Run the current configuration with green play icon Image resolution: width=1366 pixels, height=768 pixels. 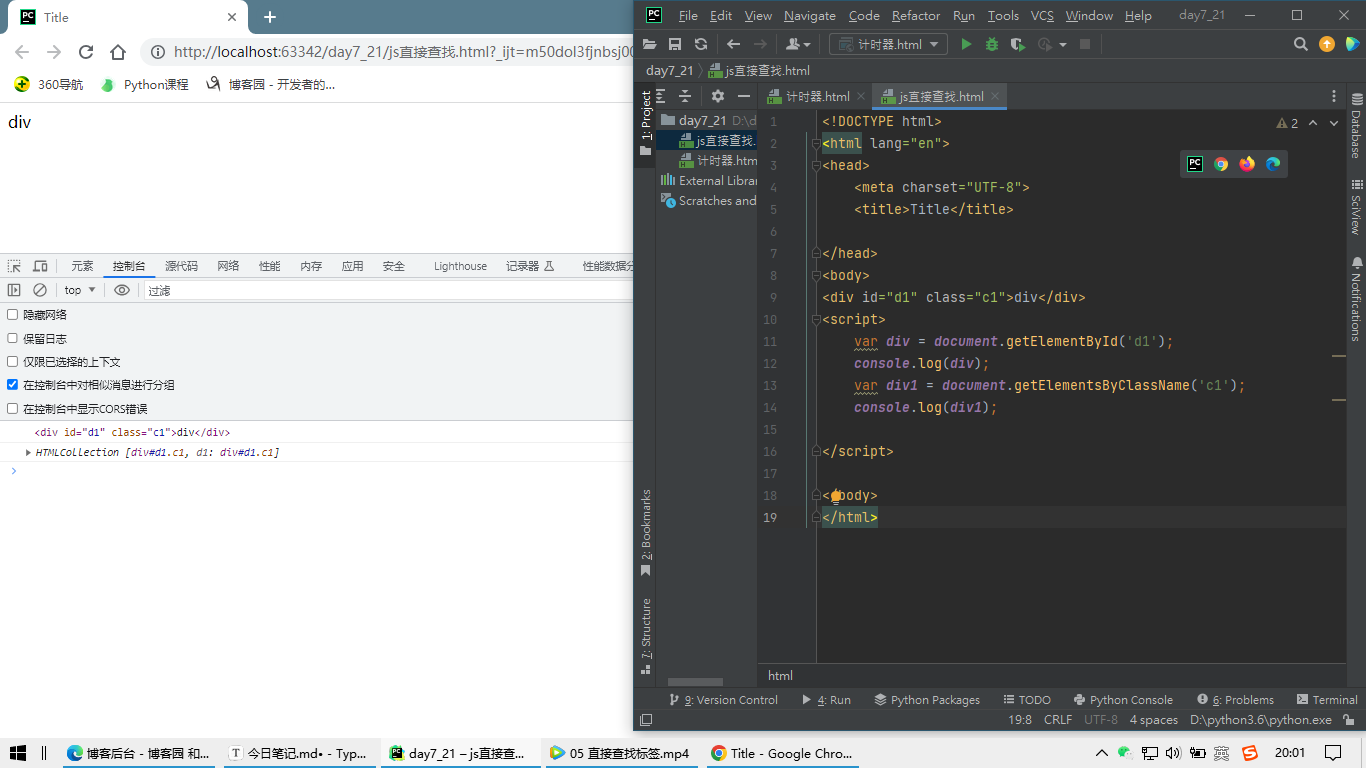pyautogui.click(x=966, y=44)
